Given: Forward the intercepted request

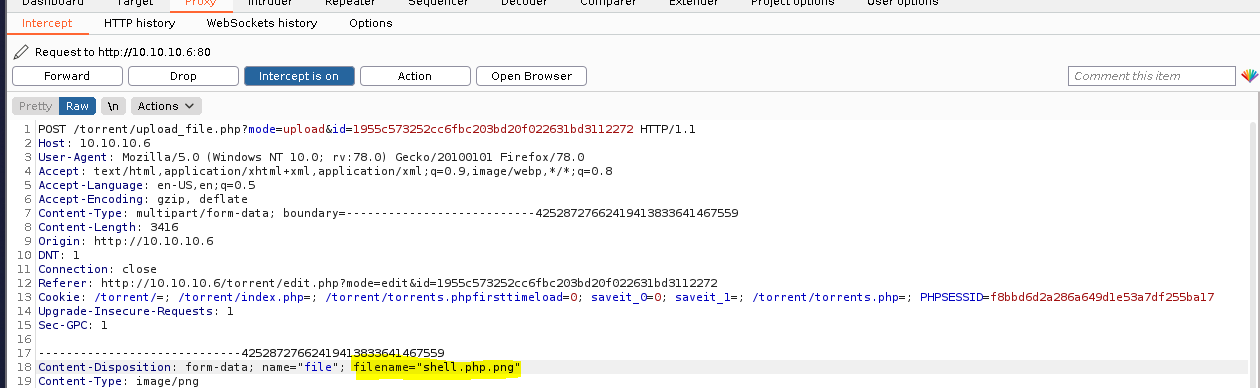Looking at the screenshot, I should 67,76.
